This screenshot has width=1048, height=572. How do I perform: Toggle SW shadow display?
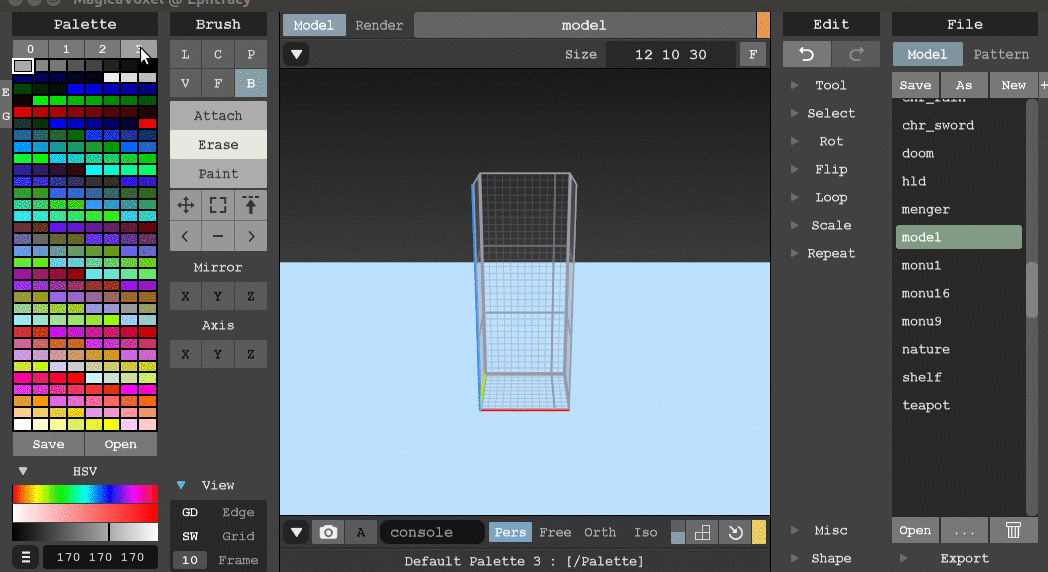click(190, 536)
